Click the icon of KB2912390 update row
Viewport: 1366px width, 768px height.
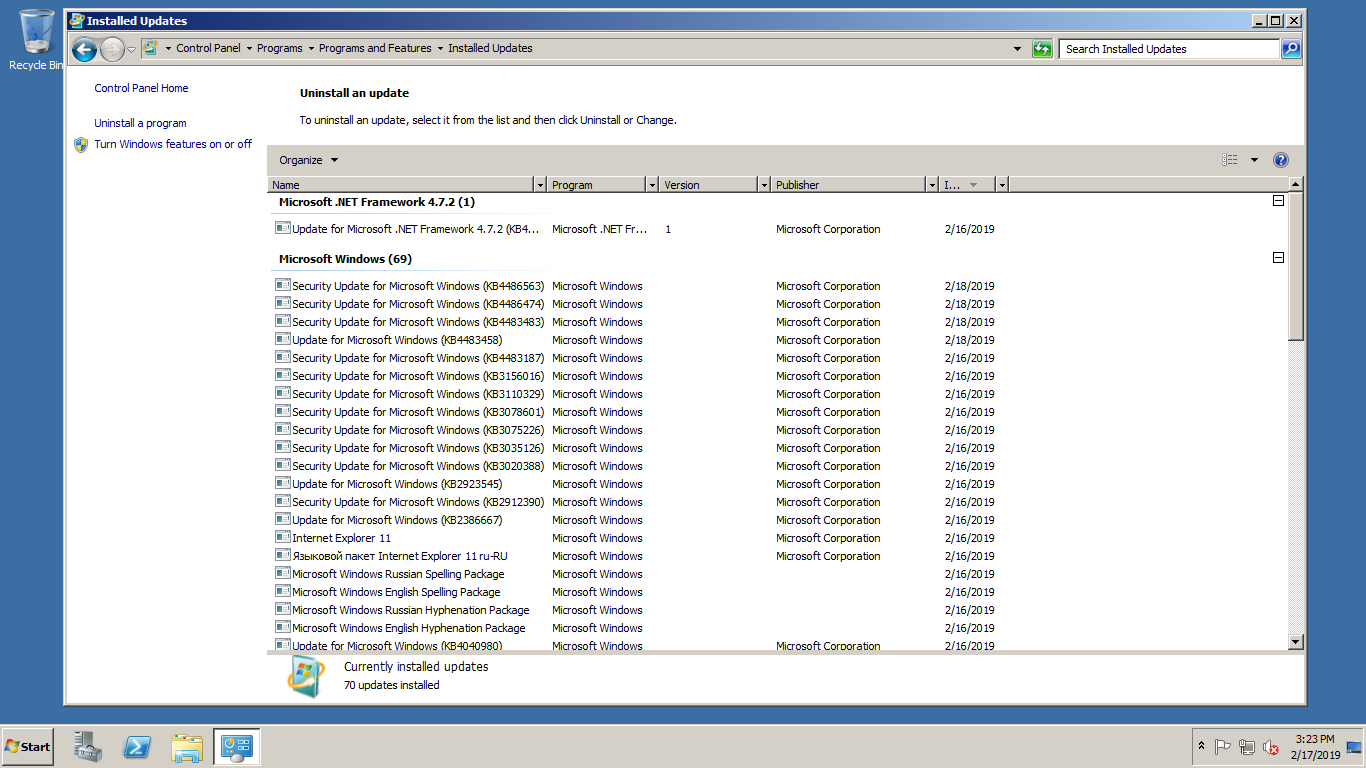(x=282, y=501)
